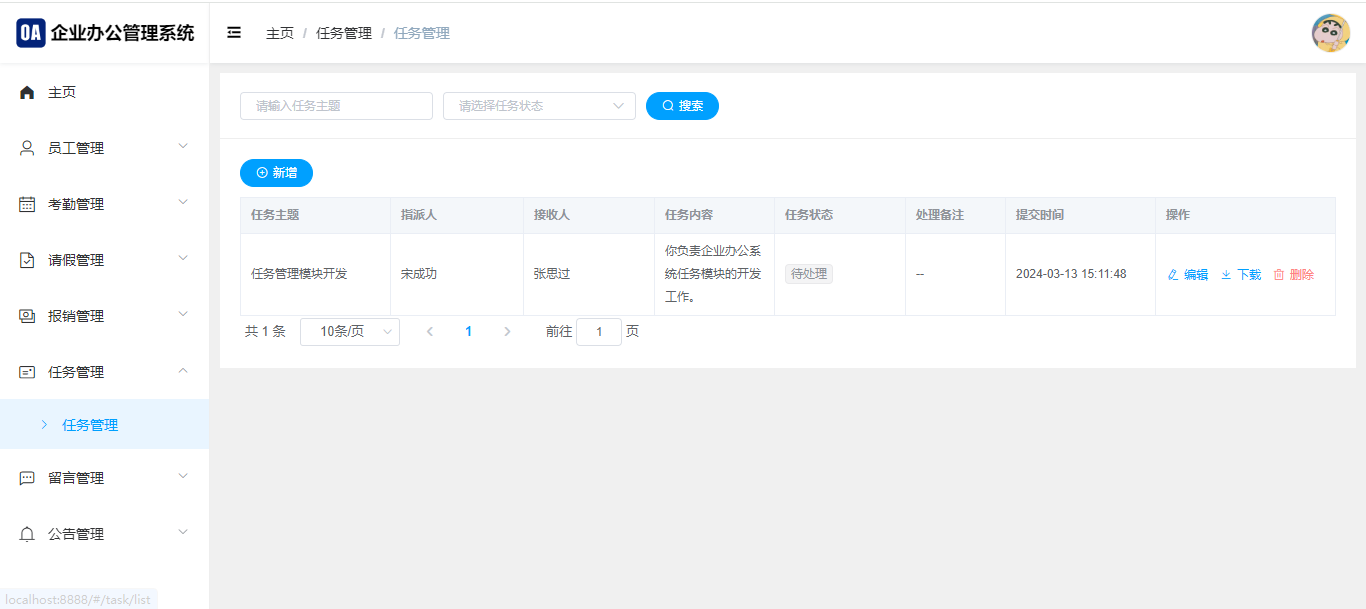The width and height of the screenshot is (1366, 609).
Task: Click the 新增 add button
Action: coord(276,173)
